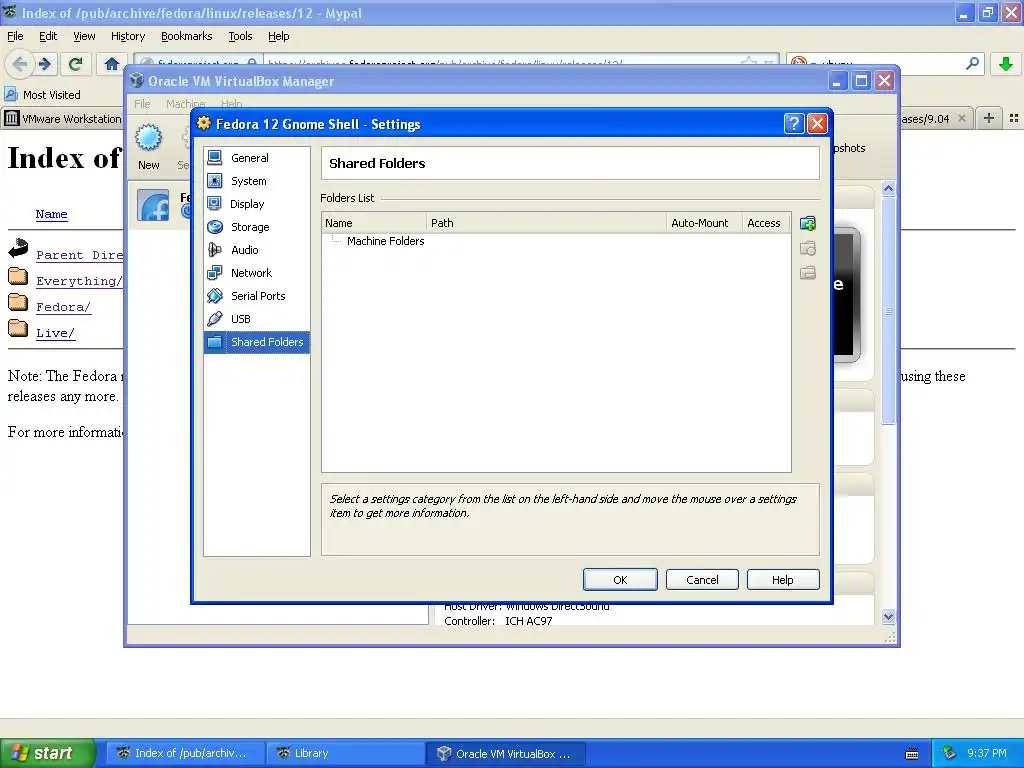Open Edit menu in Mypal
Image resolution: width=1024 pixels, height=768 pixels.
point(48,36)
